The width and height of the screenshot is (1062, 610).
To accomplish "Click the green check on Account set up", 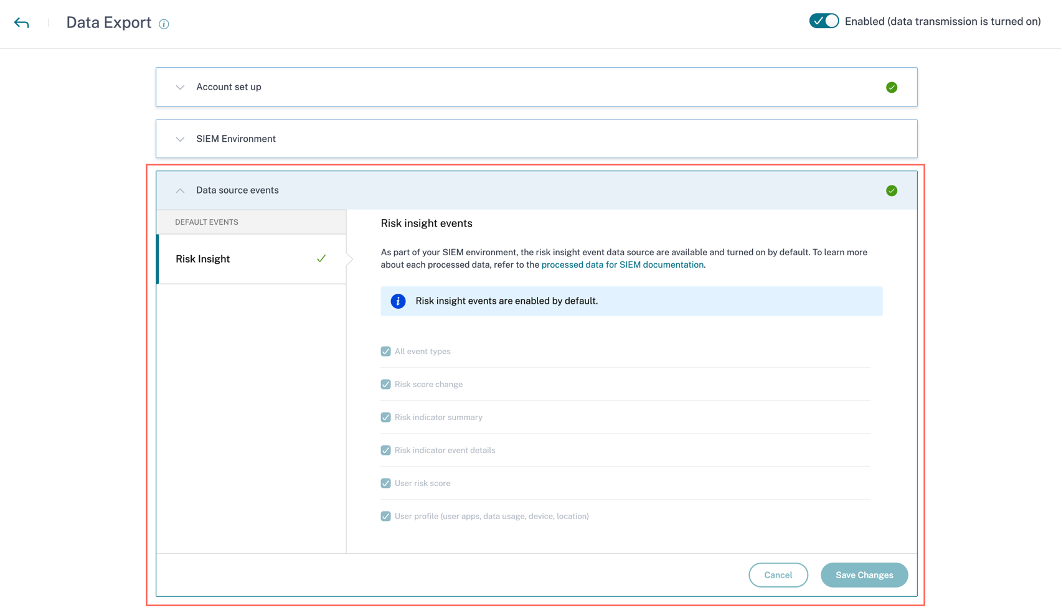I will [891, 87].
